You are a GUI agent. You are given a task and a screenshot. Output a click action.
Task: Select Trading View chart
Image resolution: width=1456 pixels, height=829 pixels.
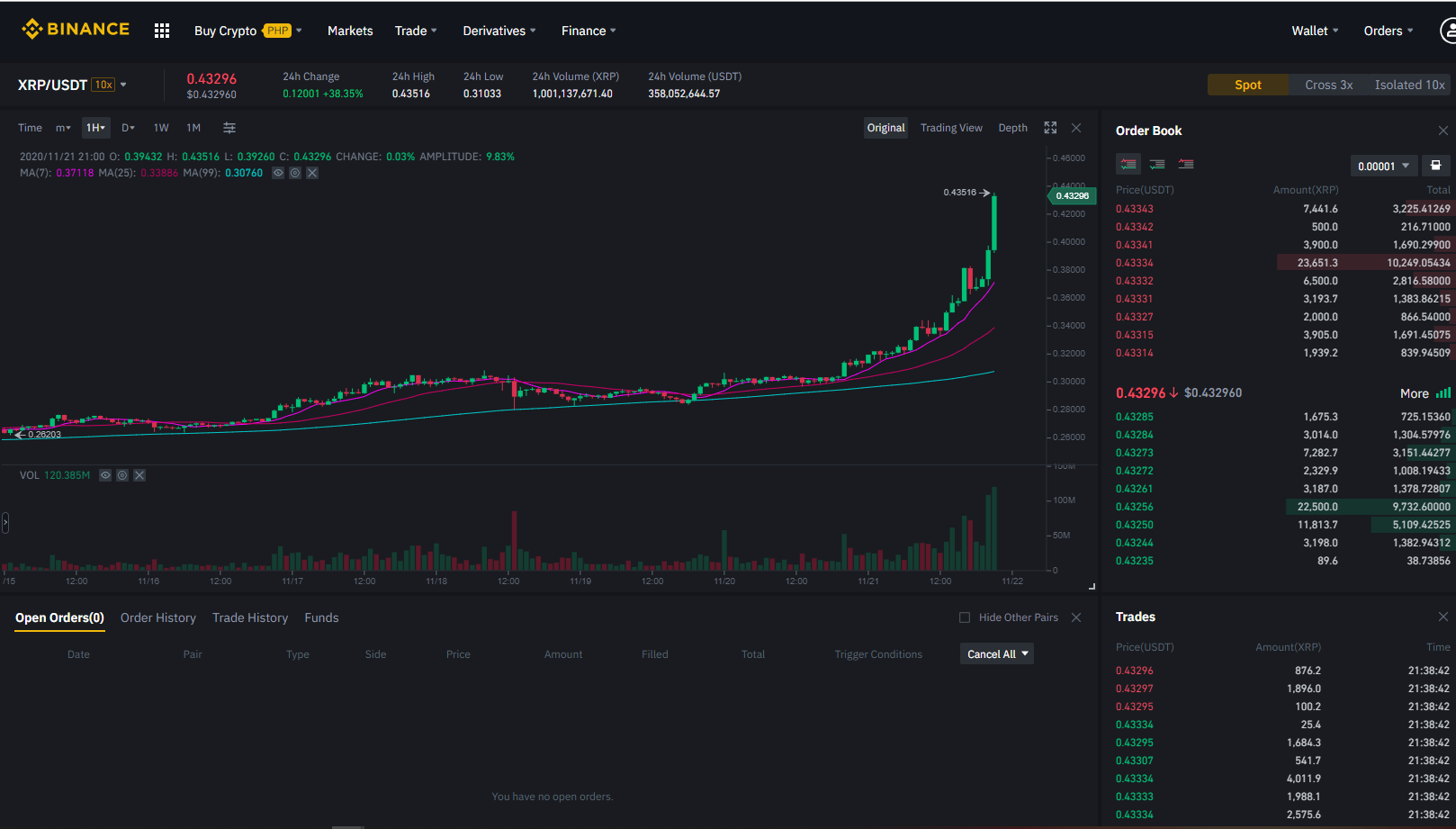(951, 128)
